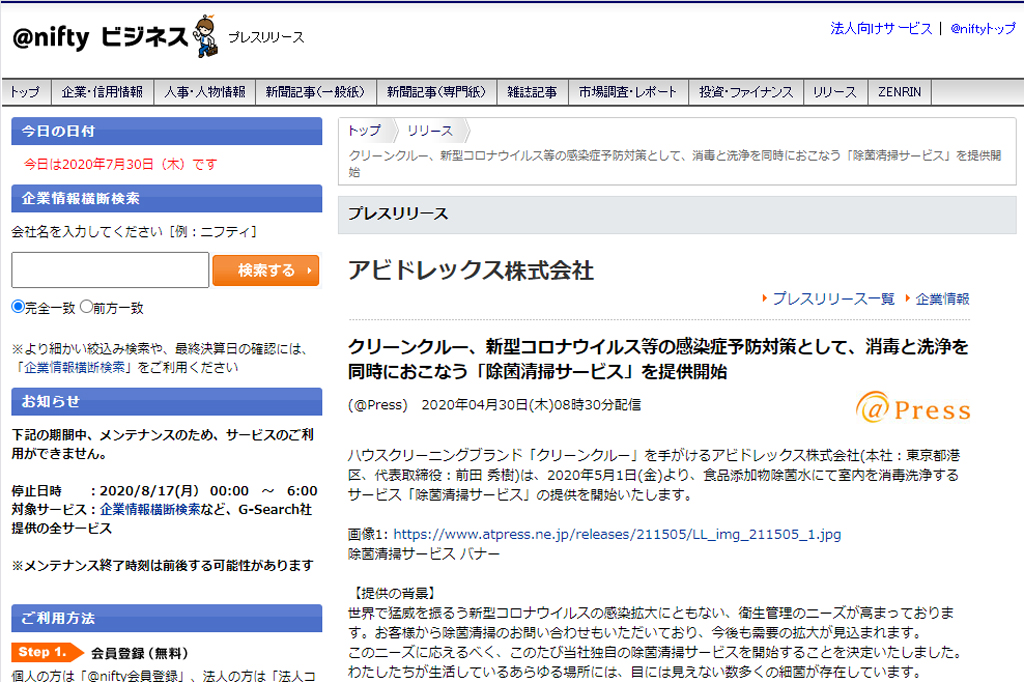The width and height of the screenshot is (1024, 682).
Task: Open the ZENRIN menu tab
Action: tap(900, 92)
